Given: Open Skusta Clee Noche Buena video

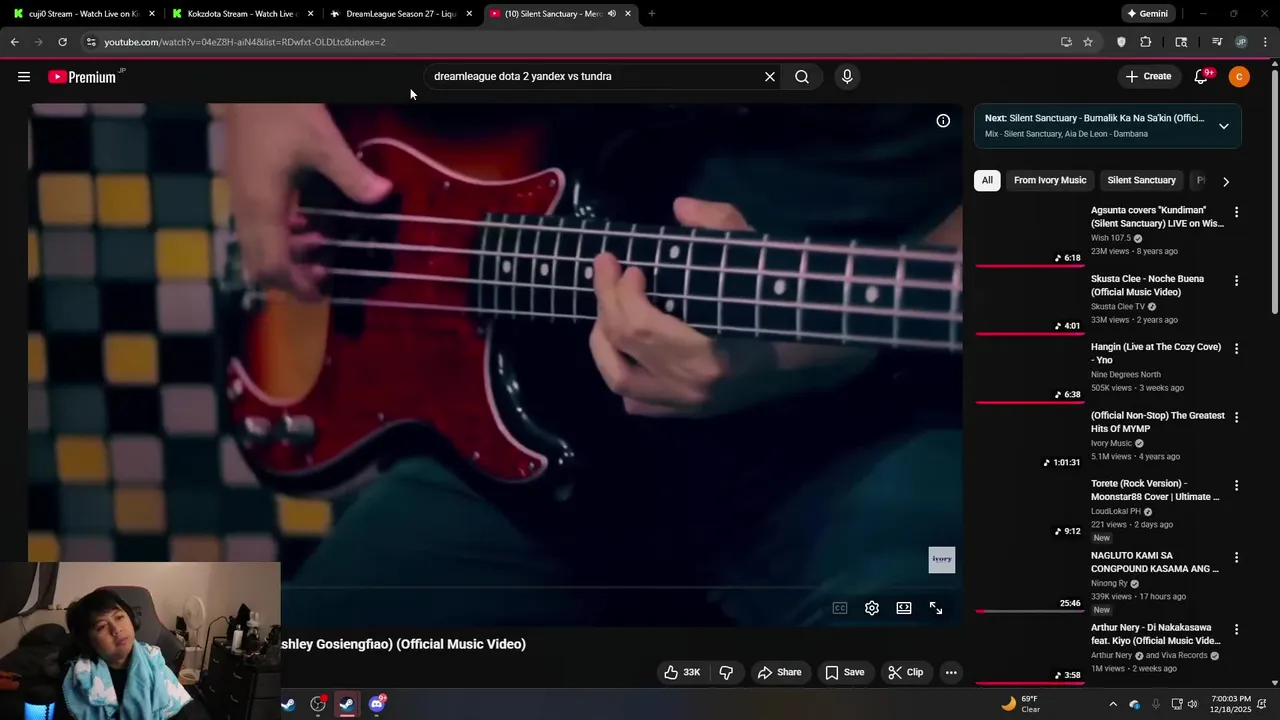Looking at the screenshot, I should point(1147,285).
